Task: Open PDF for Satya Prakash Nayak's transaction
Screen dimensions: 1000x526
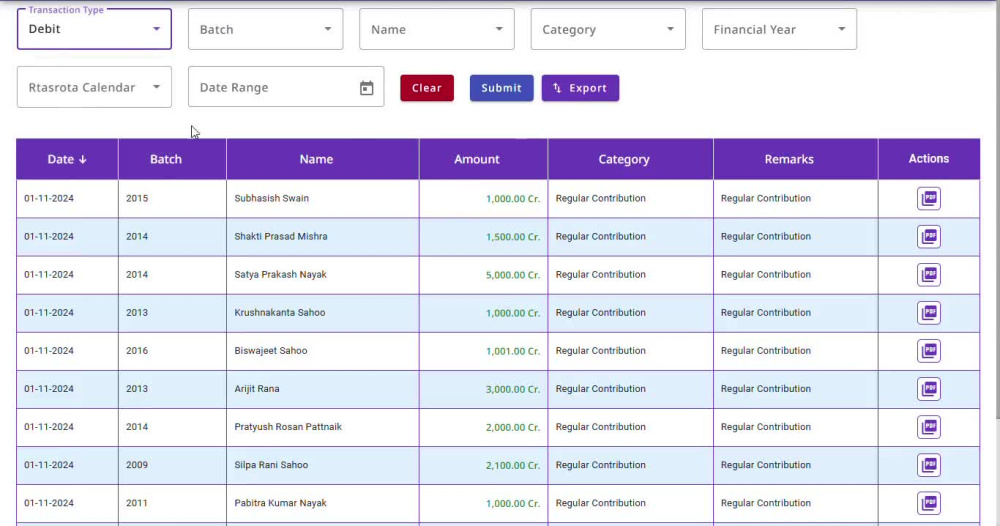Action: coord(929,275)
